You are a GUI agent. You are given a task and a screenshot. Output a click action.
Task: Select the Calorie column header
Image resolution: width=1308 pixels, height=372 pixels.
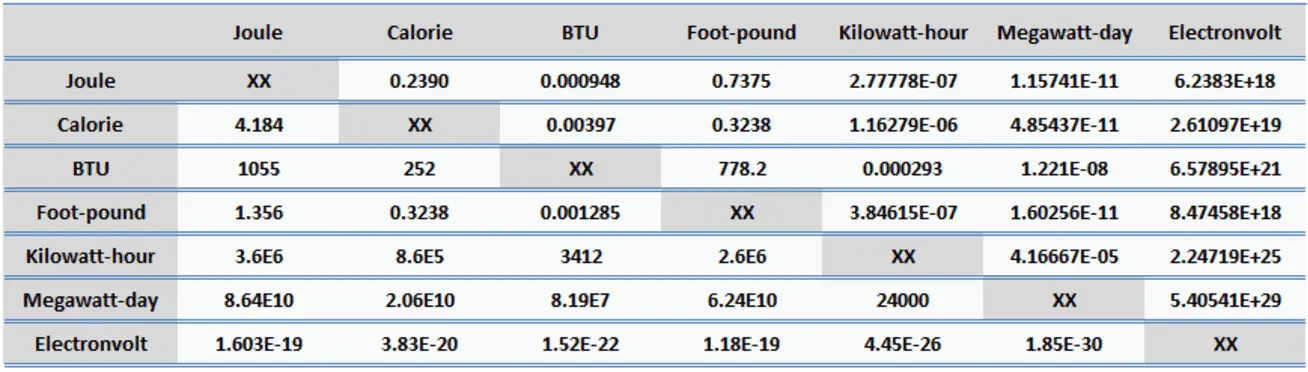pyautogui.click(x=420, y=32)
